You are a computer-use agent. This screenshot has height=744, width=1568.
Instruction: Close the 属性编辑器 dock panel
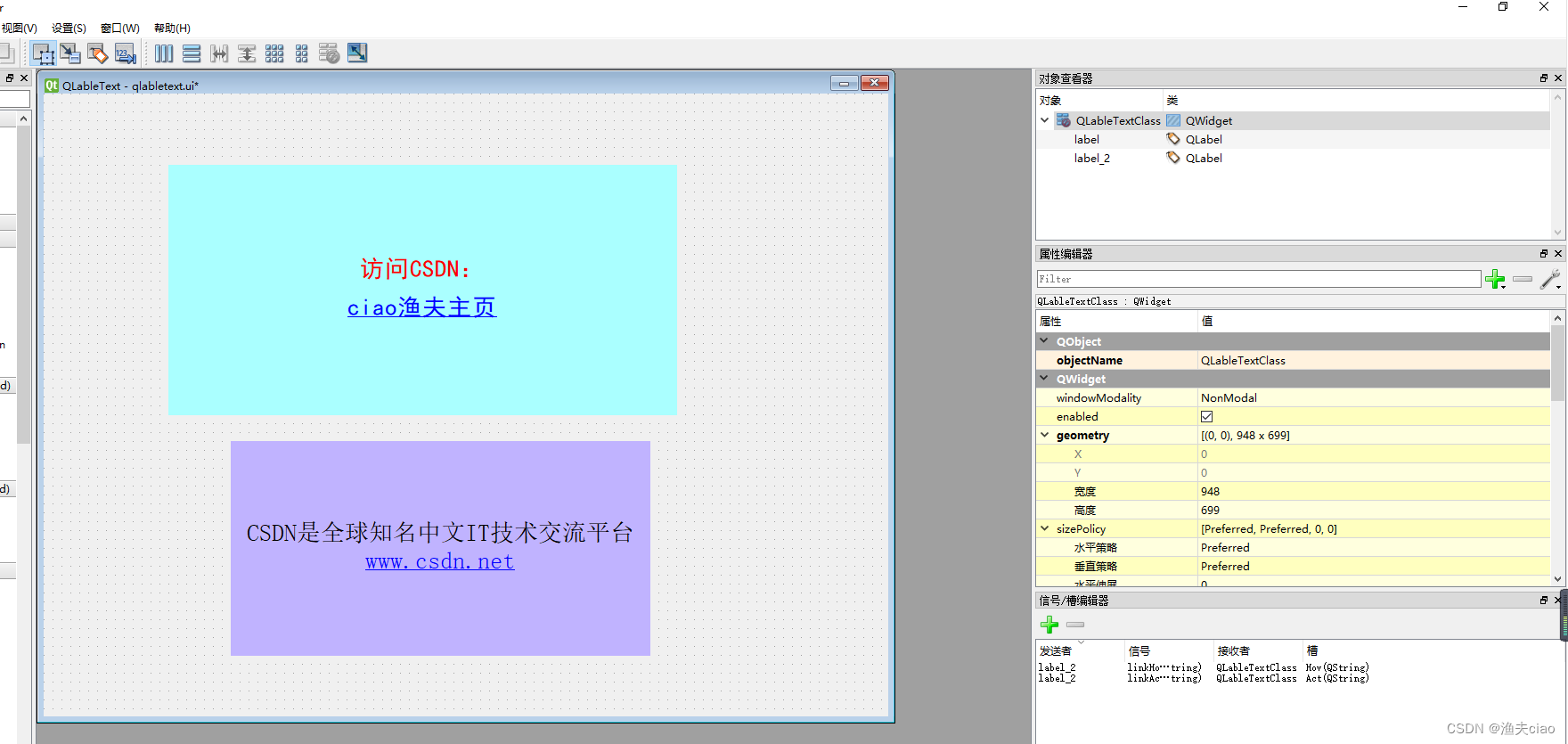[1558, 254]
